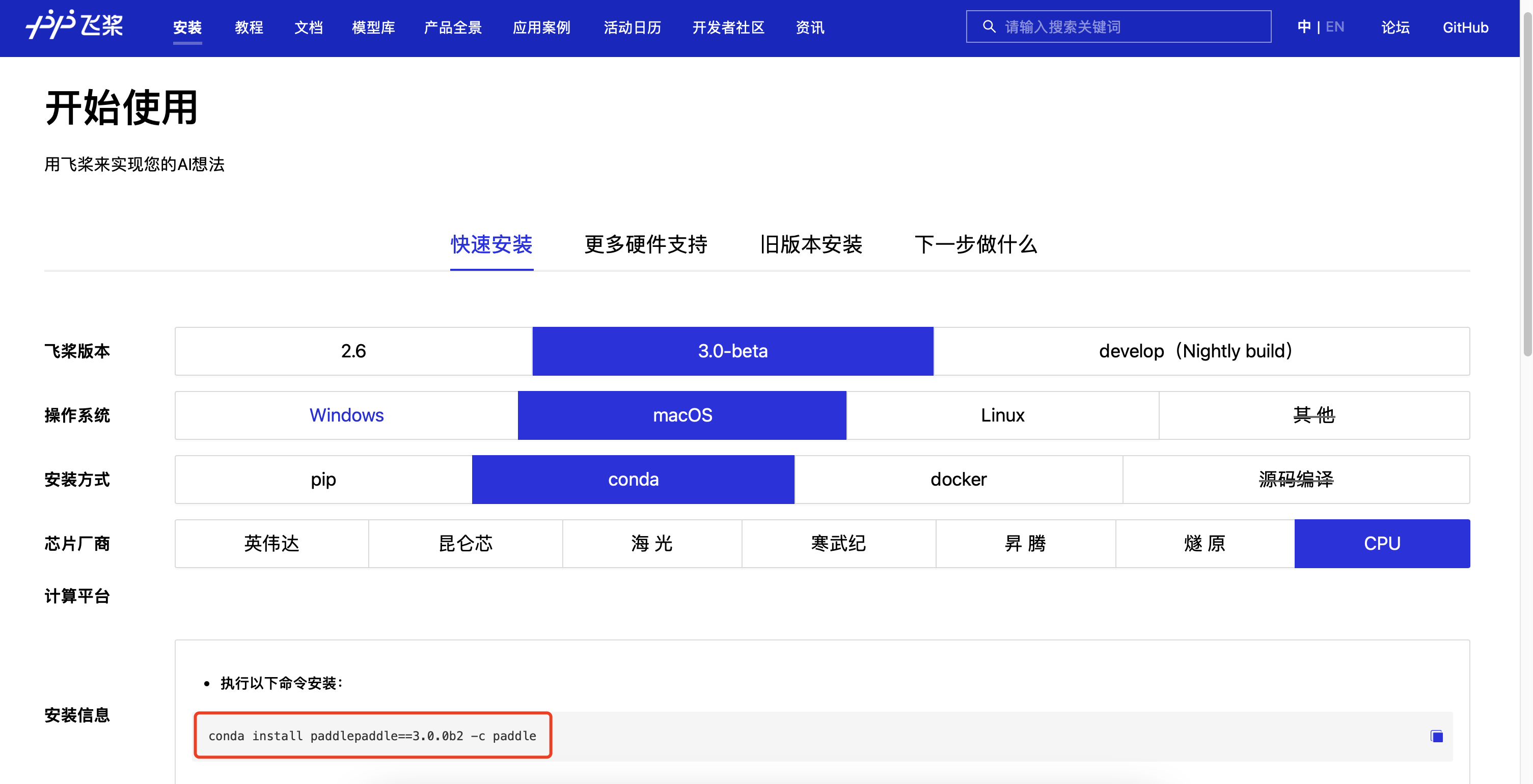Select conda install method
The width and height of the screenshot is (1533, 784).
click(x=633, y=480)
